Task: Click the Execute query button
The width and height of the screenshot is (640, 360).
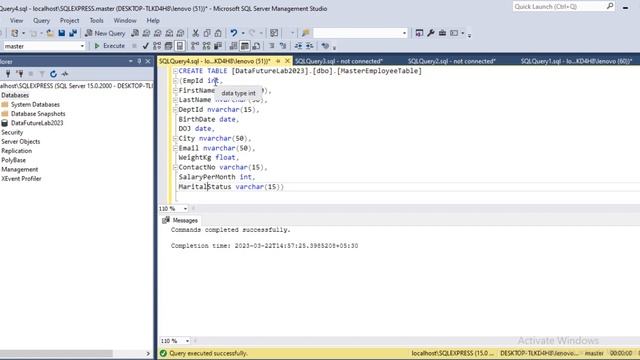Action: tap(109, 46)
